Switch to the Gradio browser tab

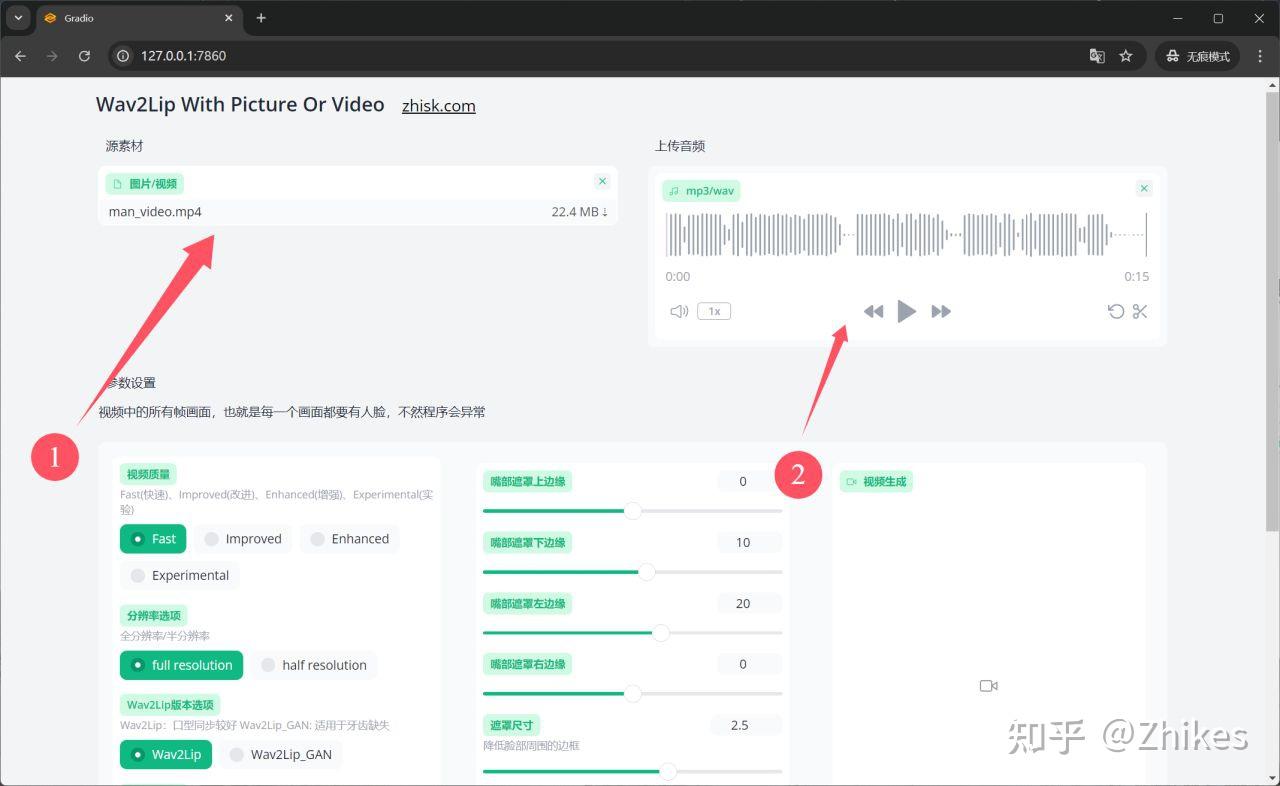coord(138,18)
